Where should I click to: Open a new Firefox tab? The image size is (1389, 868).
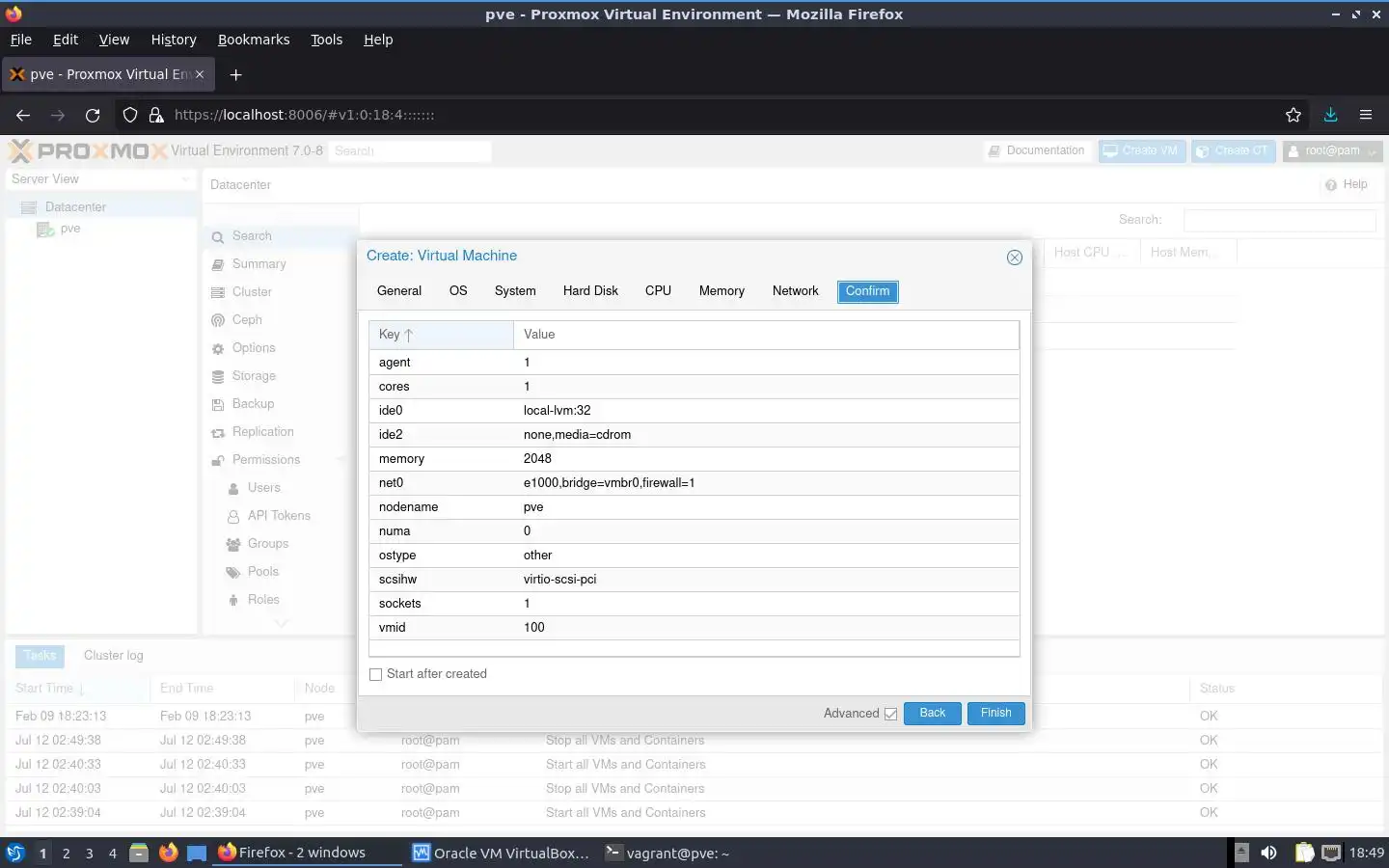click(x=235, y=75)
